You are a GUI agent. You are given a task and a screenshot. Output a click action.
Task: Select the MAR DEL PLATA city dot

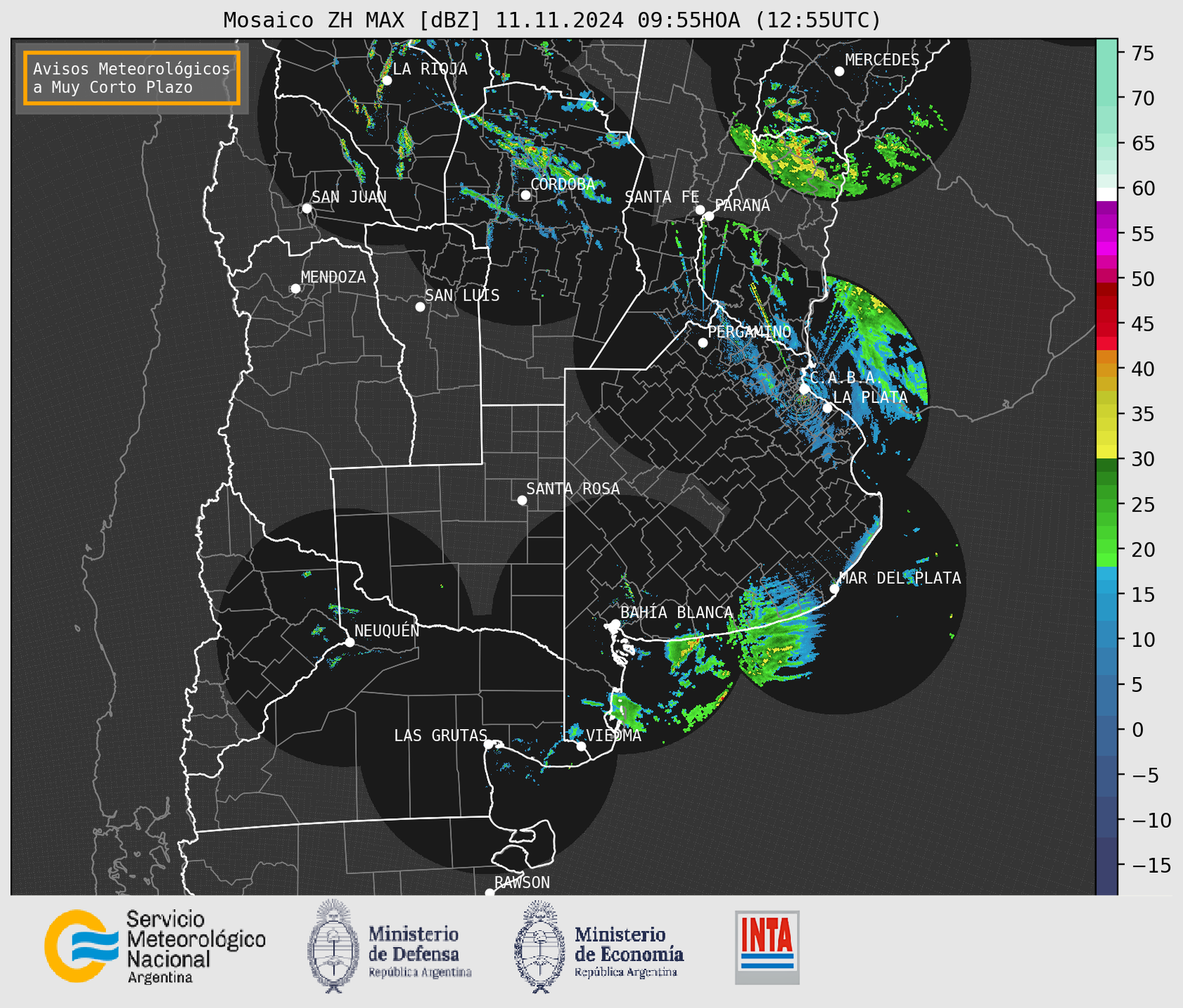[x=834, y=589]
